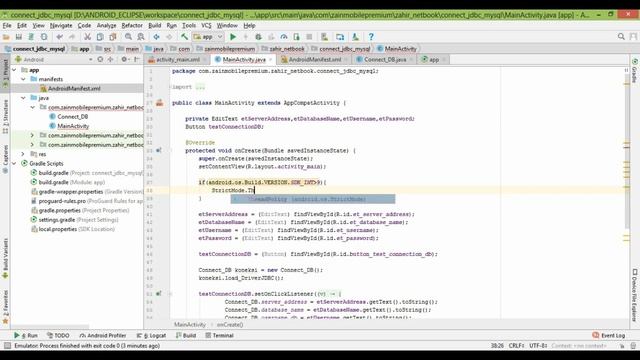
Task: Click the Debug bug icon
Action: 258,37
